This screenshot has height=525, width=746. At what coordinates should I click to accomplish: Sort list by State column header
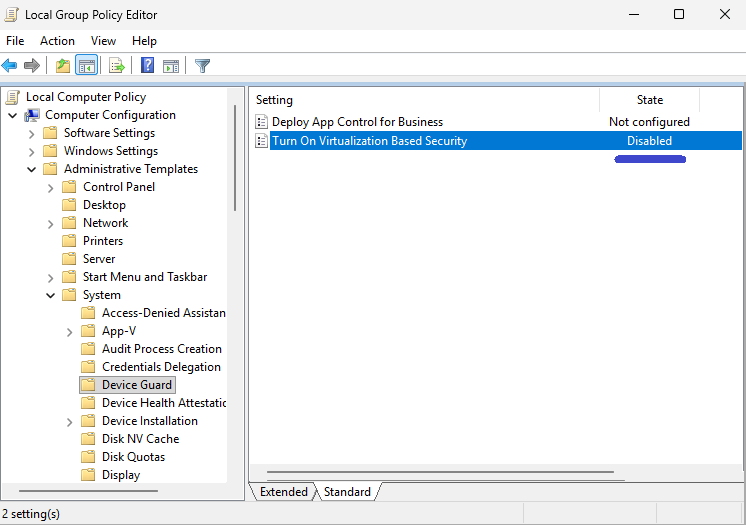[x=649, y=100]
